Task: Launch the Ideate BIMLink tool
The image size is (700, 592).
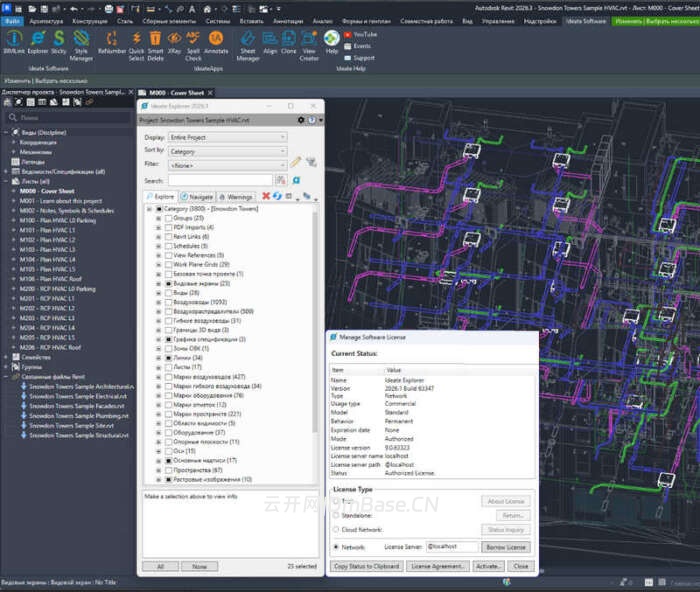Action: (14, 42)
